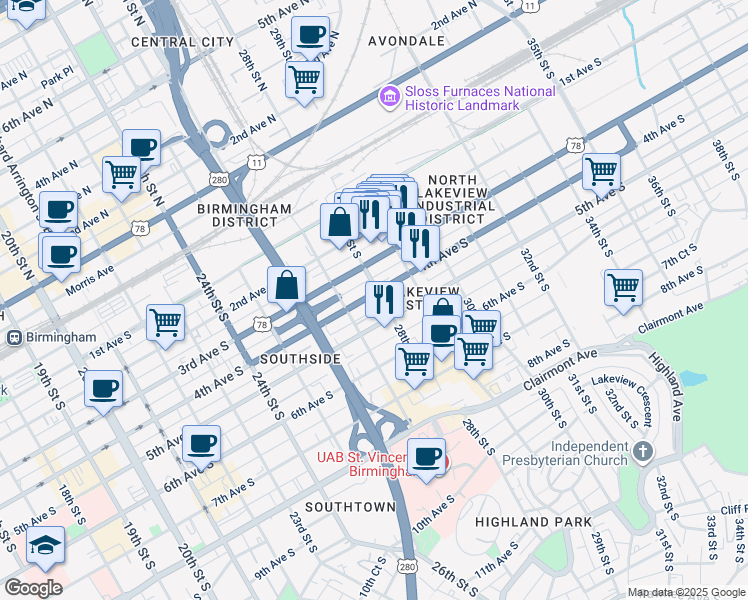
Task: Click the coffee cup marker between 5th and 6th Ave S
Action: pyautogui.click(x=201, y=445)
